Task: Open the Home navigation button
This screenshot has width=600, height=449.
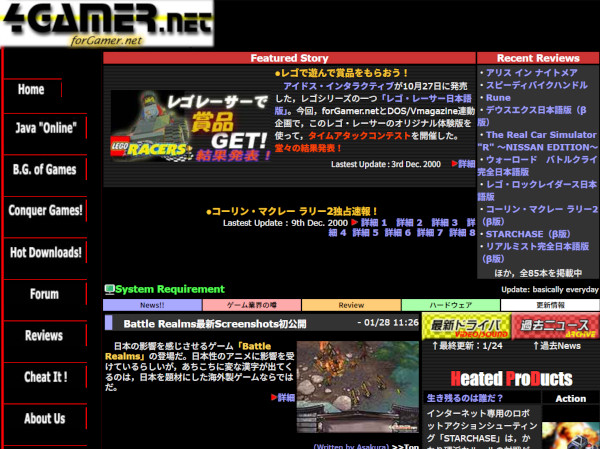Action: (x=31, y=89)
